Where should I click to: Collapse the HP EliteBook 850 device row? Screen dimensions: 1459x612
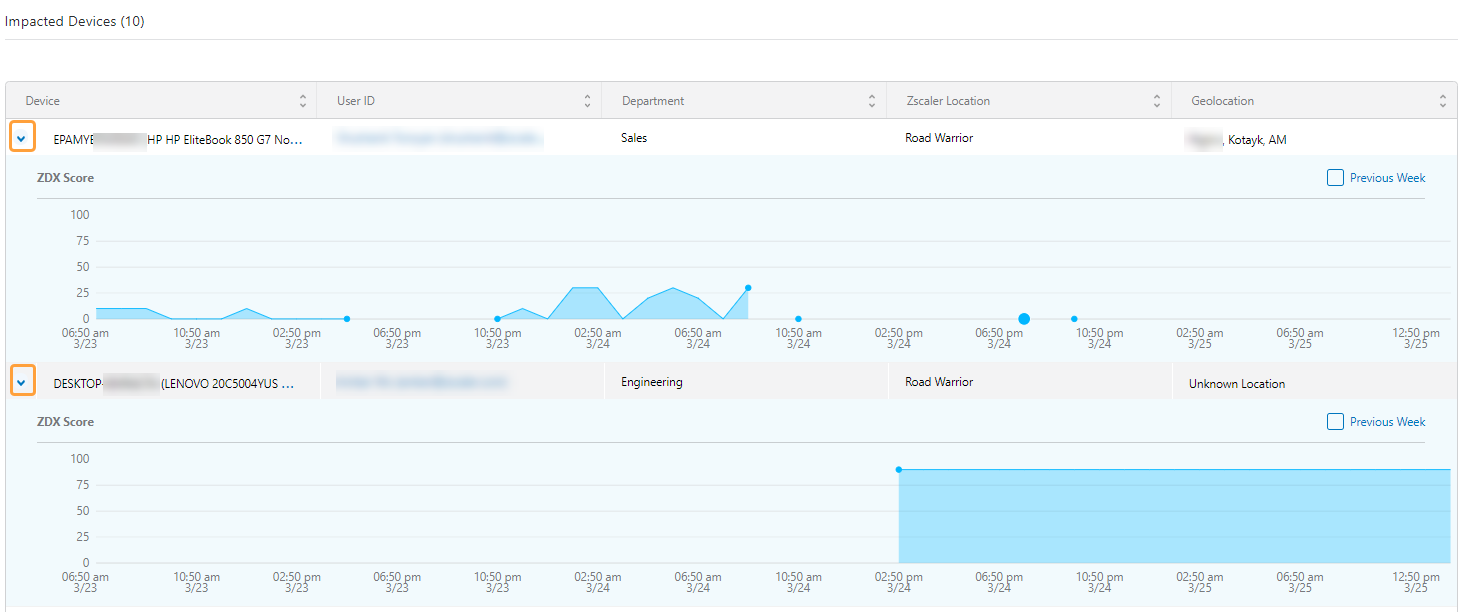[x=22, y=136]
